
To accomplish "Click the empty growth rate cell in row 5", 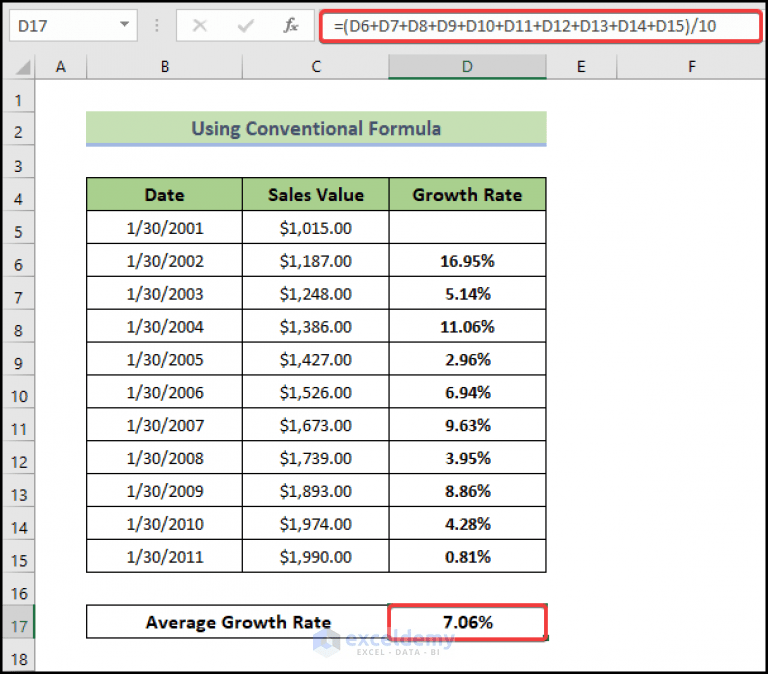I will point(467,228).
